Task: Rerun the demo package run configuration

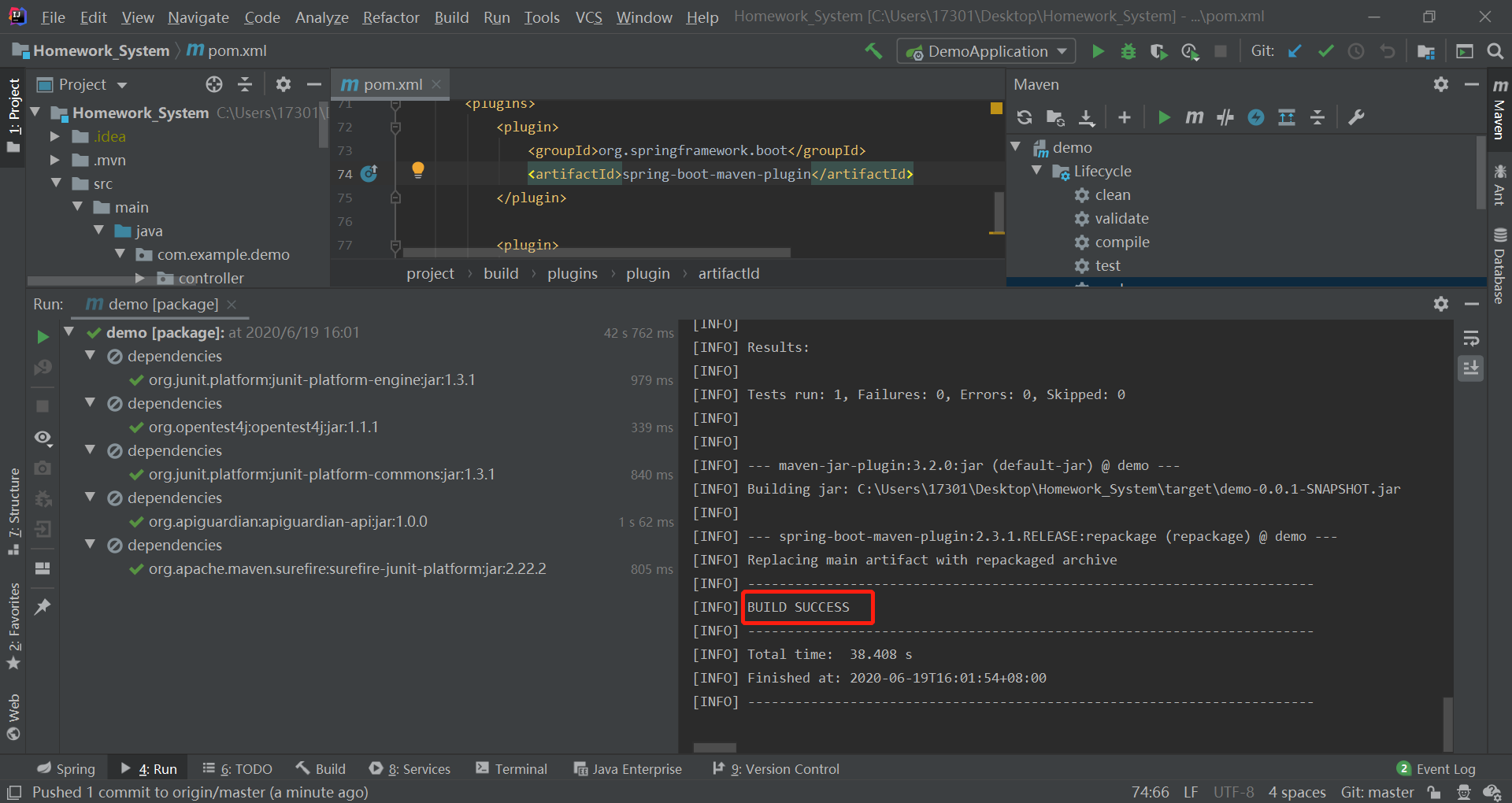Action: (x=43, y=336)
